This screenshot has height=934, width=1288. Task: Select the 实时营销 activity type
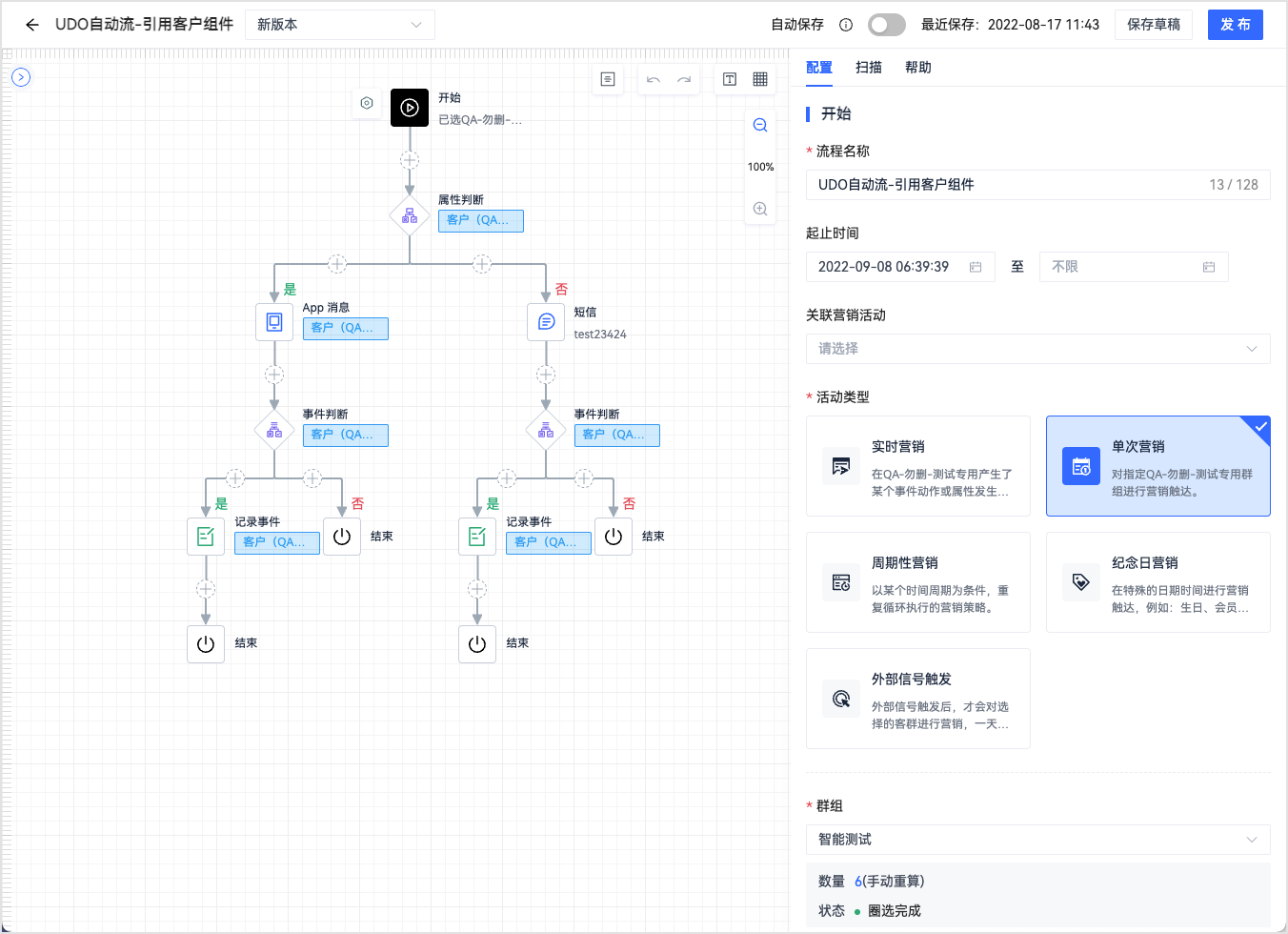pyautogui.click(x=918, y=466)
